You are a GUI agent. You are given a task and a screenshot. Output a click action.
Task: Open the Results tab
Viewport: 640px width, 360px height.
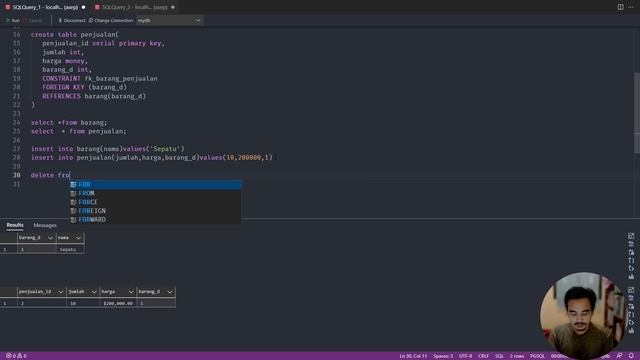pos(15,225)
